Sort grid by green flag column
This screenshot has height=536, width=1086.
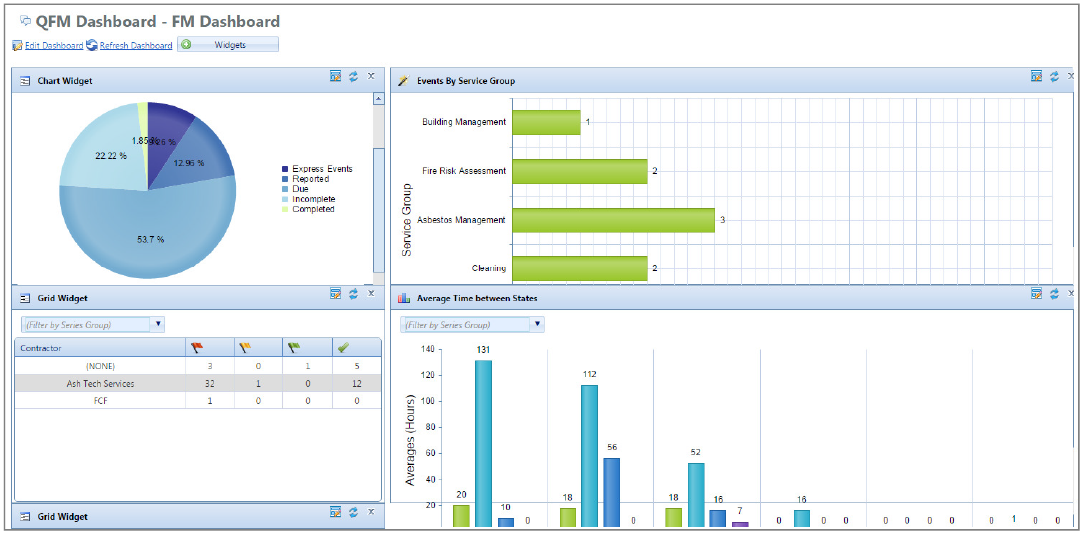pyautogui.click(x=307, y=348)
